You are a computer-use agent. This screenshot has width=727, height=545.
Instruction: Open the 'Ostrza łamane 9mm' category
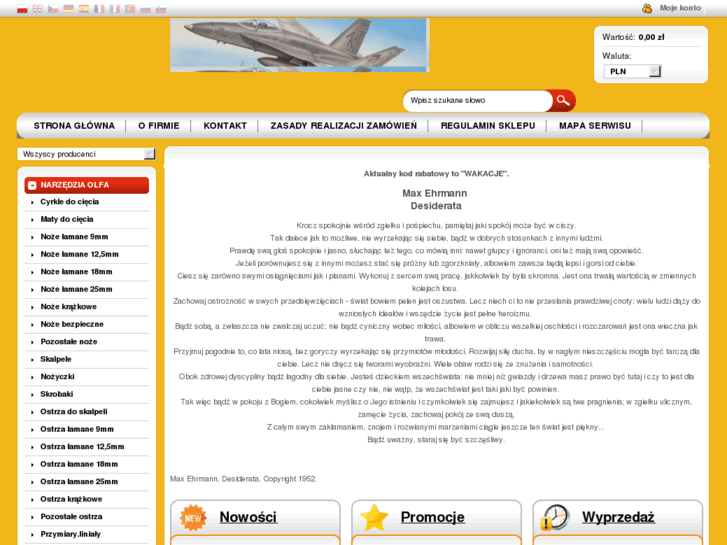pyautogui.click(x=77, y=430)
